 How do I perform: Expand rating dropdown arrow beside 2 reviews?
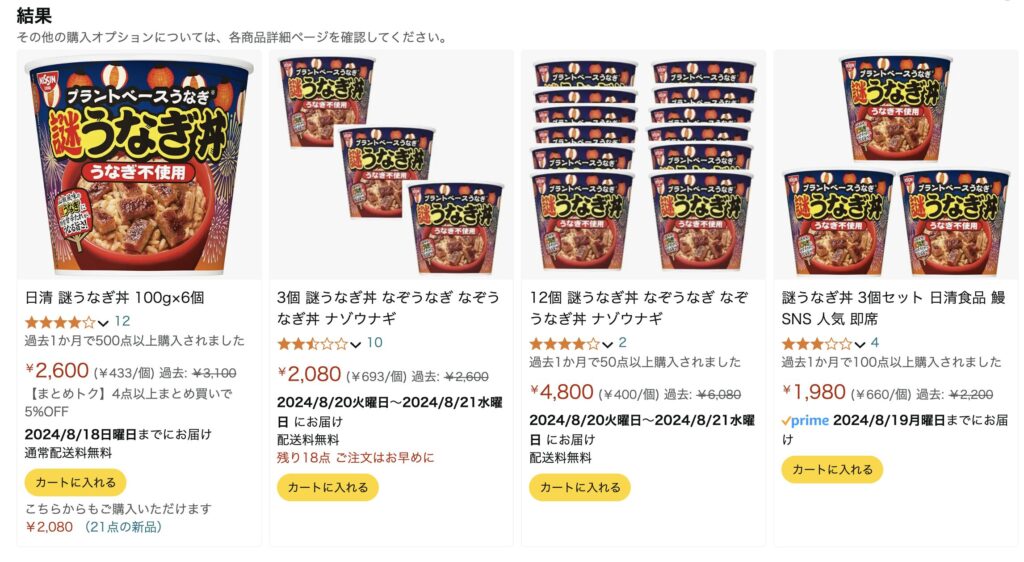pyautogui.click(x=607, y=344)
